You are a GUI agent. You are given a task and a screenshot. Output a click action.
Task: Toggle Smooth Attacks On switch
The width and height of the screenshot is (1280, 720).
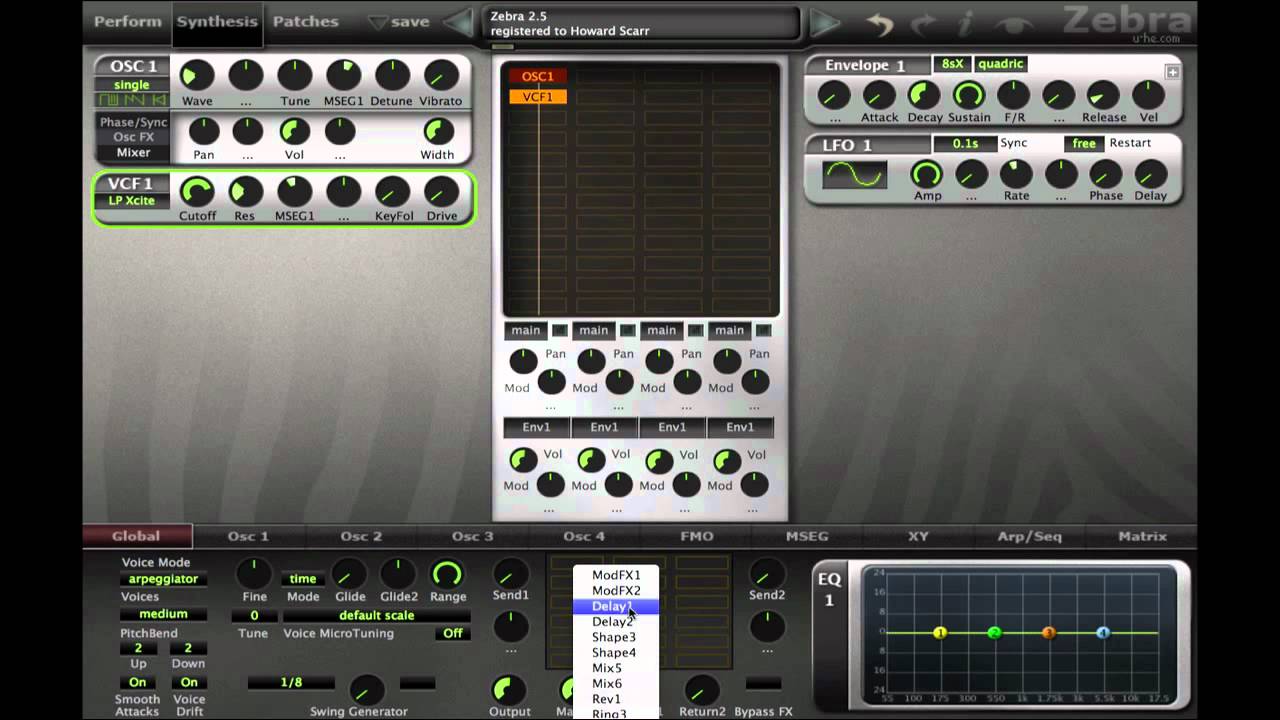click(137, 682)
